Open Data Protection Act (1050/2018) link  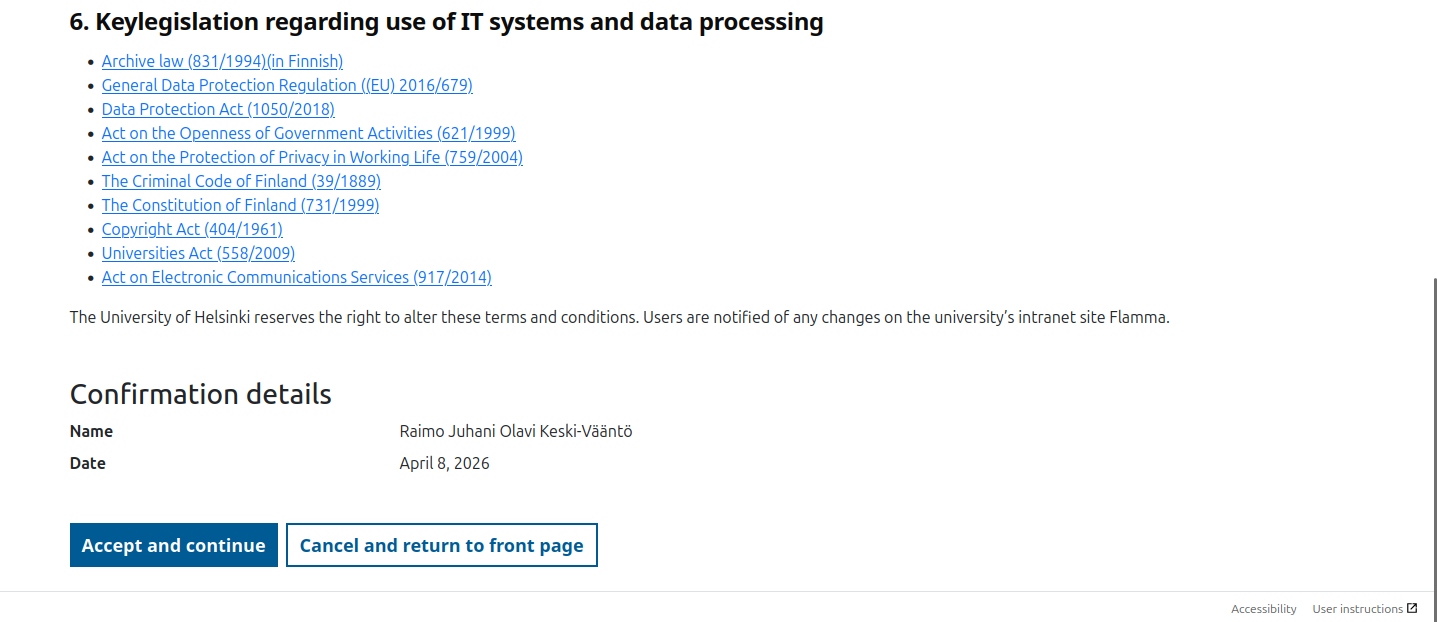218,110
